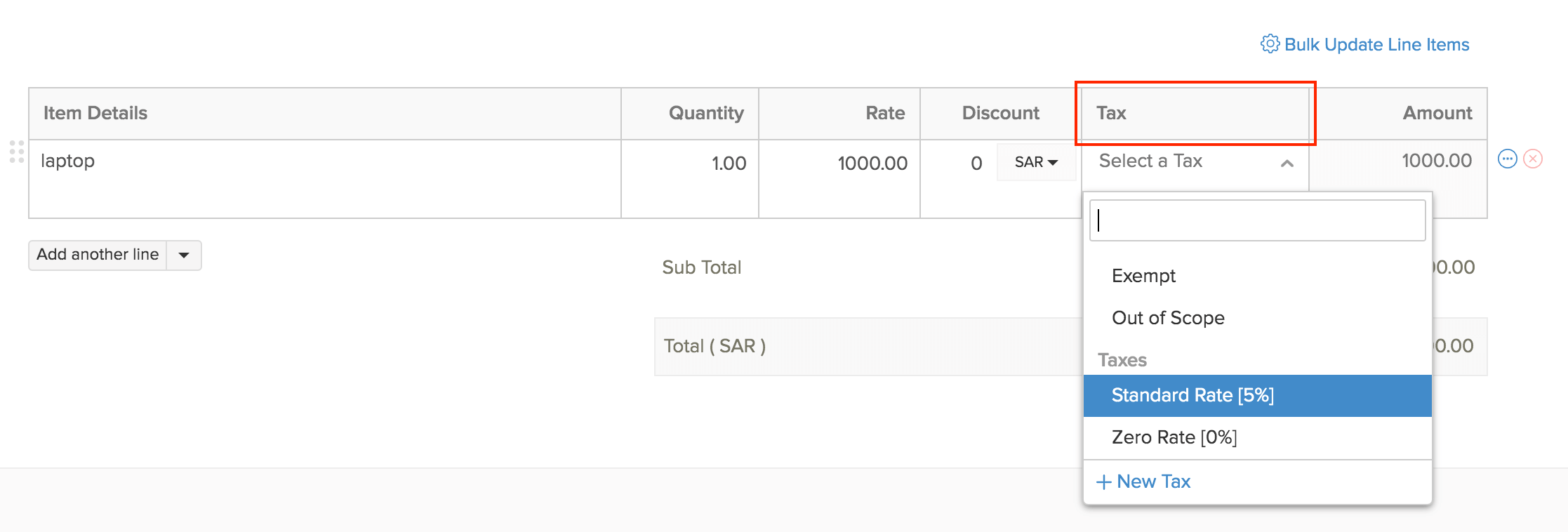1568x532 pixels.
Task: Select Exempt from the tax list
Action: [1144, 276]
